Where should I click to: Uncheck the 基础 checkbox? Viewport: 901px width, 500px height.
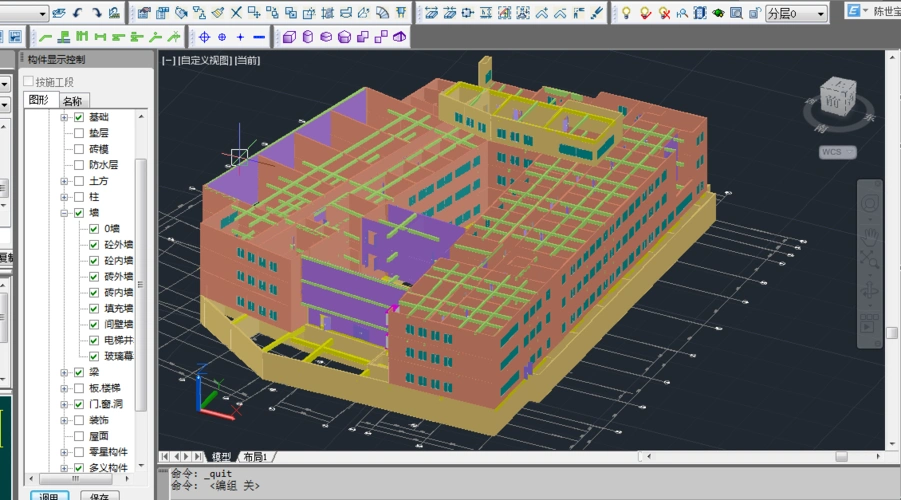(x=79, y=118)
